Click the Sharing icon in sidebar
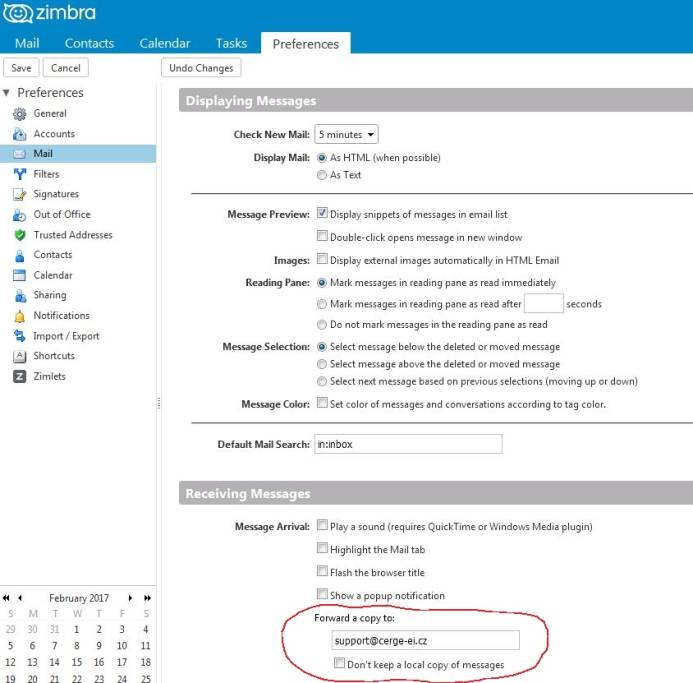This screenshot has height=683, width=693. coord(19,295)
